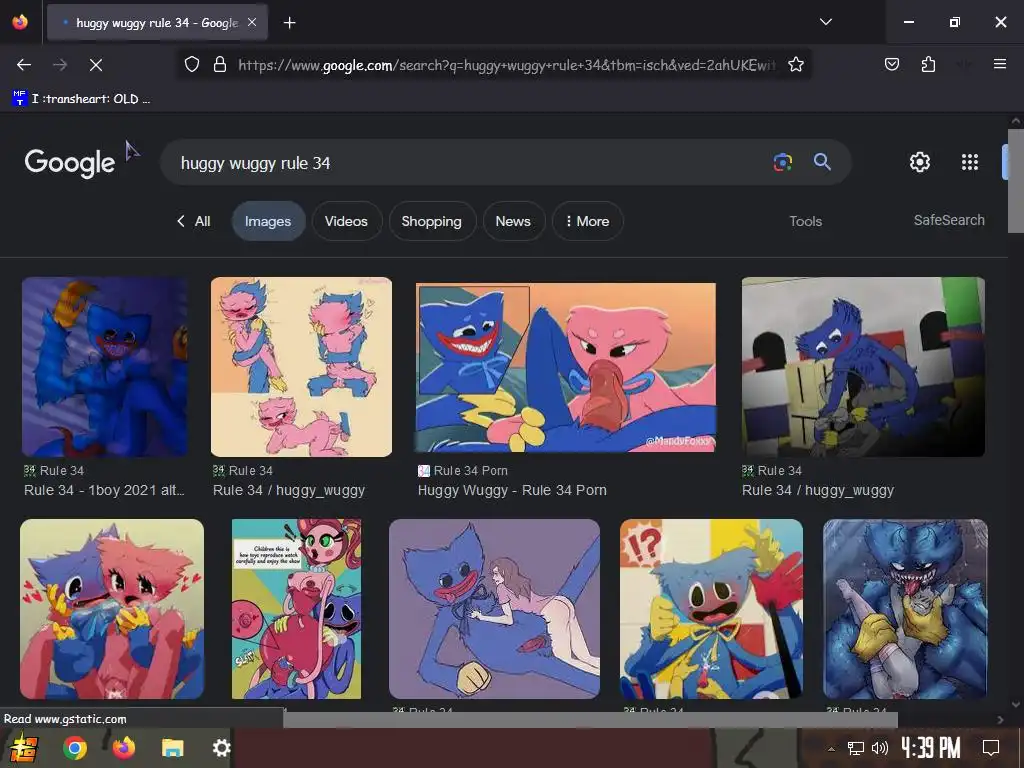
Task: Expand the More filters menu
Action: pos(587,221)
